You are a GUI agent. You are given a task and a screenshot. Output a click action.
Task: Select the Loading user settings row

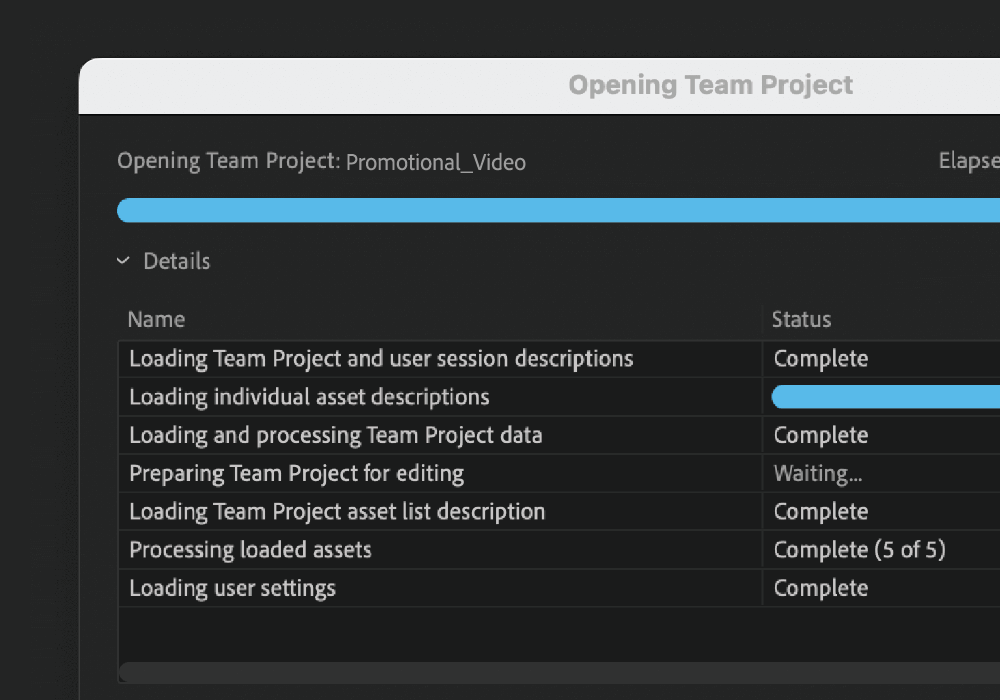pos(233,588)
